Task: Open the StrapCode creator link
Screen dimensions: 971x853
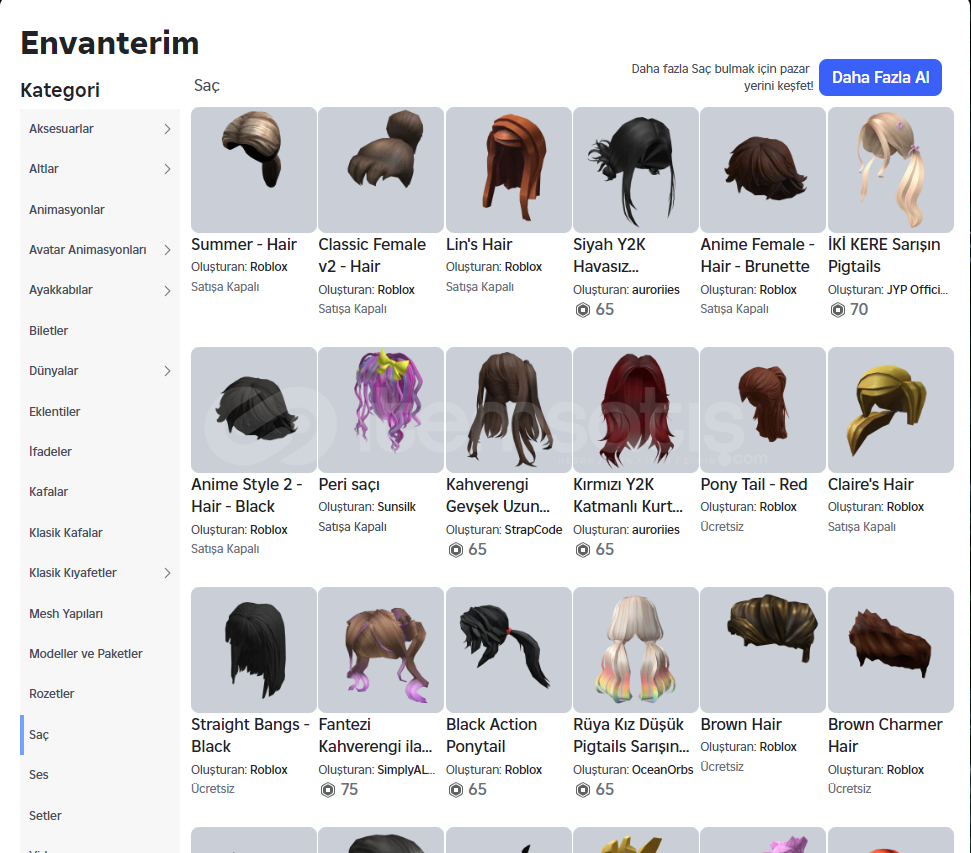Action: 533,530
